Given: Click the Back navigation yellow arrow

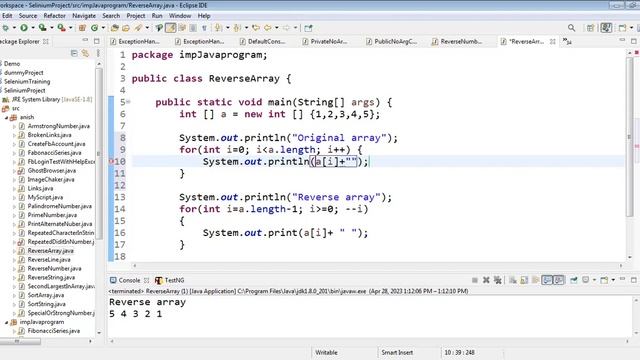Looking at the screenshot, I should click(267, 28).
